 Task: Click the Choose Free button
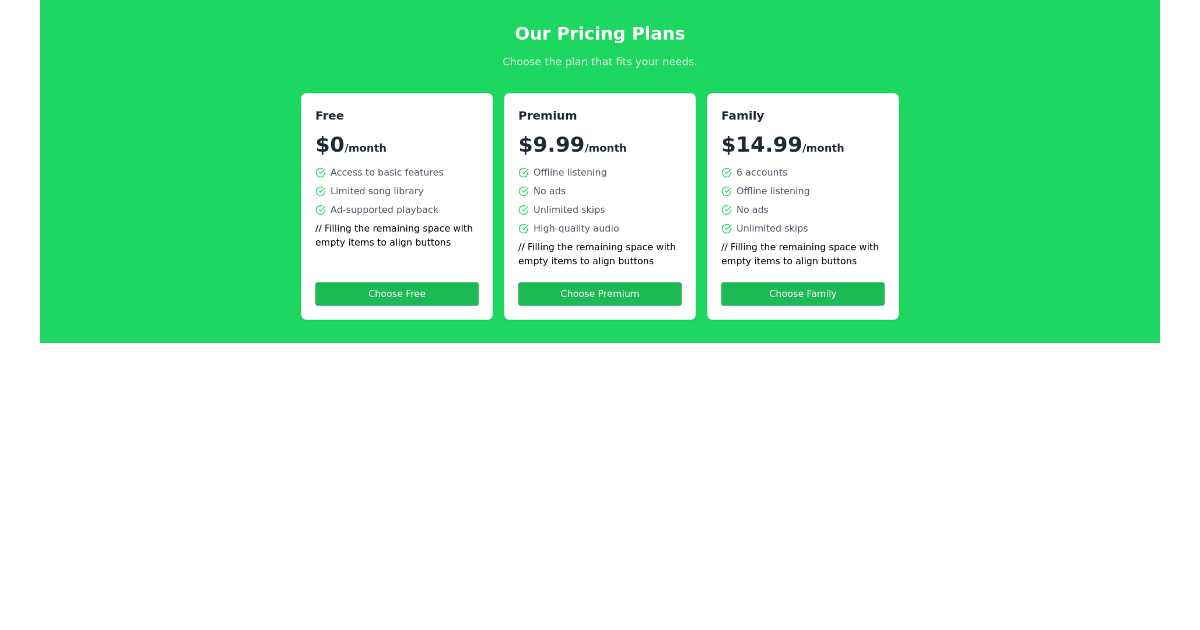pos(397,294)
